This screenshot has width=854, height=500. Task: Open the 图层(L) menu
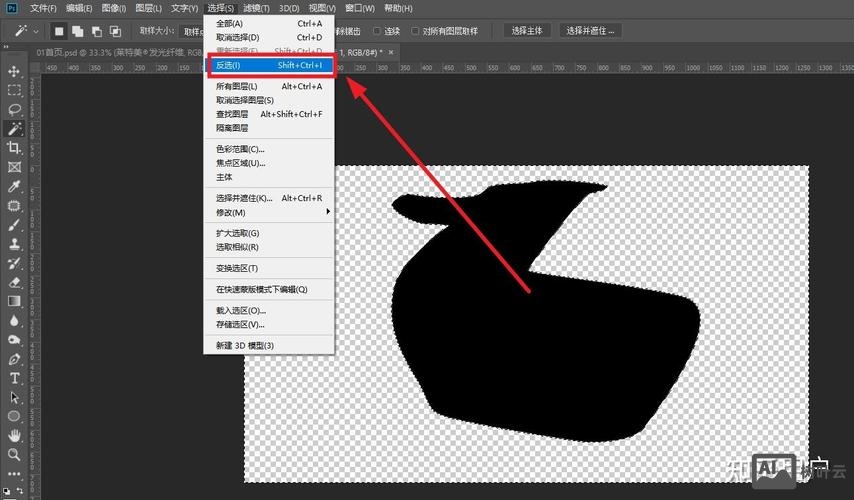(x=148, y=8)
